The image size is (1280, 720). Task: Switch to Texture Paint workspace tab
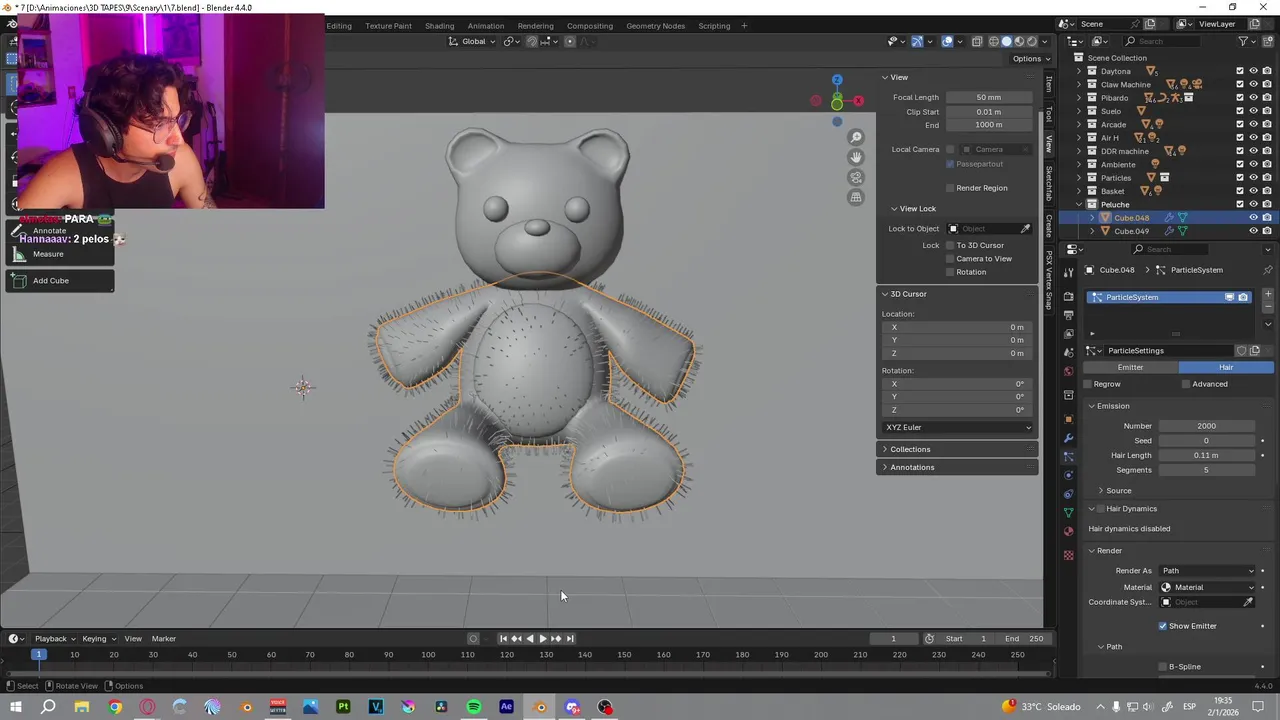coord(388,26)
